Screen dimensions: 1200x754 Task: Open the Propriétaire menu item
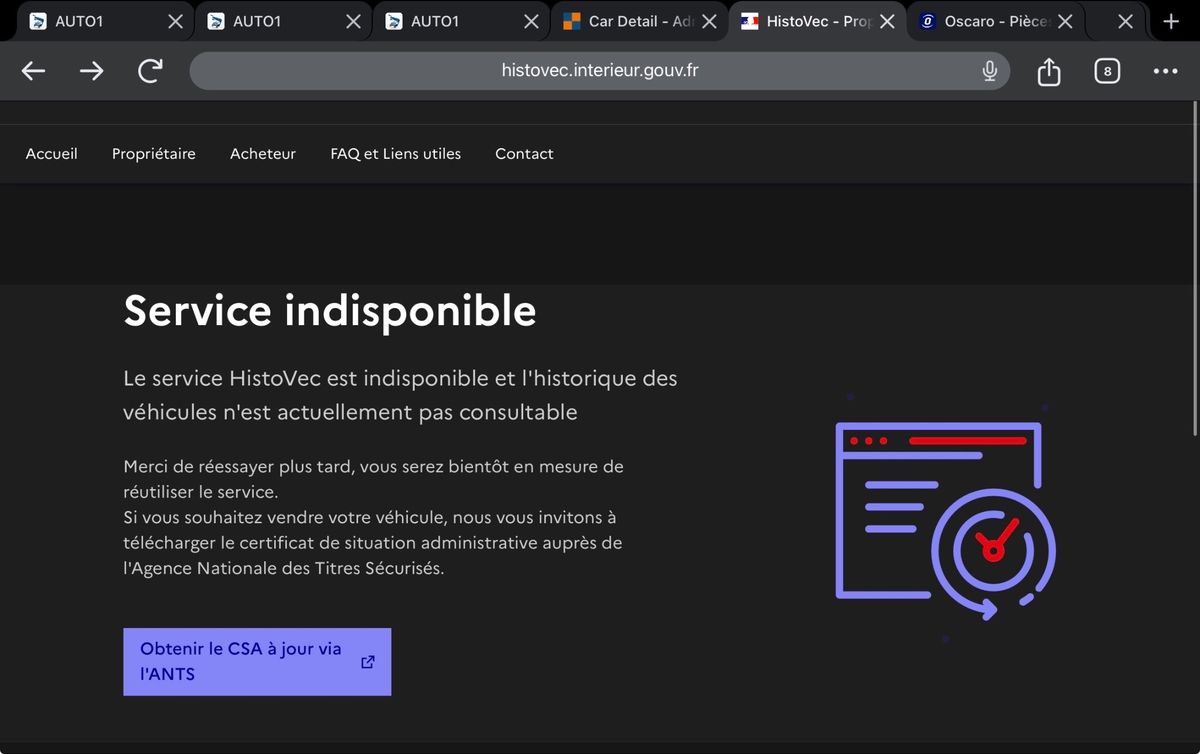click(x=154, y=154)
